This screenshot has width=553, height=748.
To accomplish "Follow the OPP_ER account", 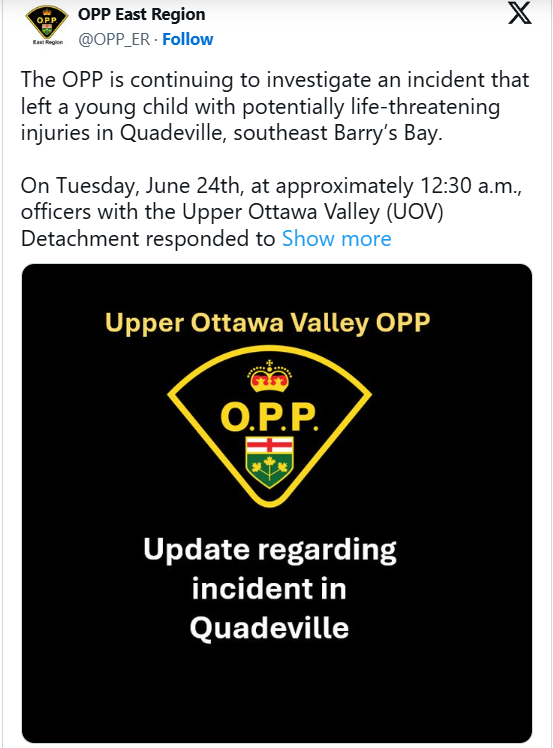I will pyautogui.click(x=188, y=39).
